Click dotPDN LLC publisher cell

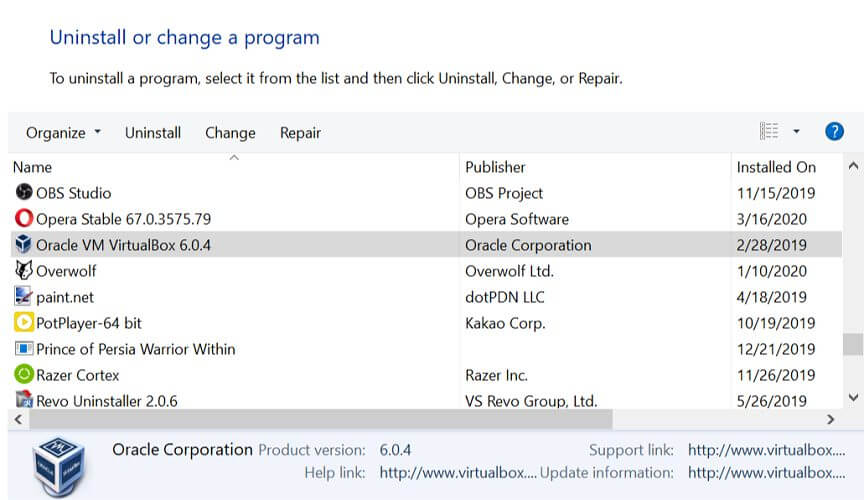(505, 297)
